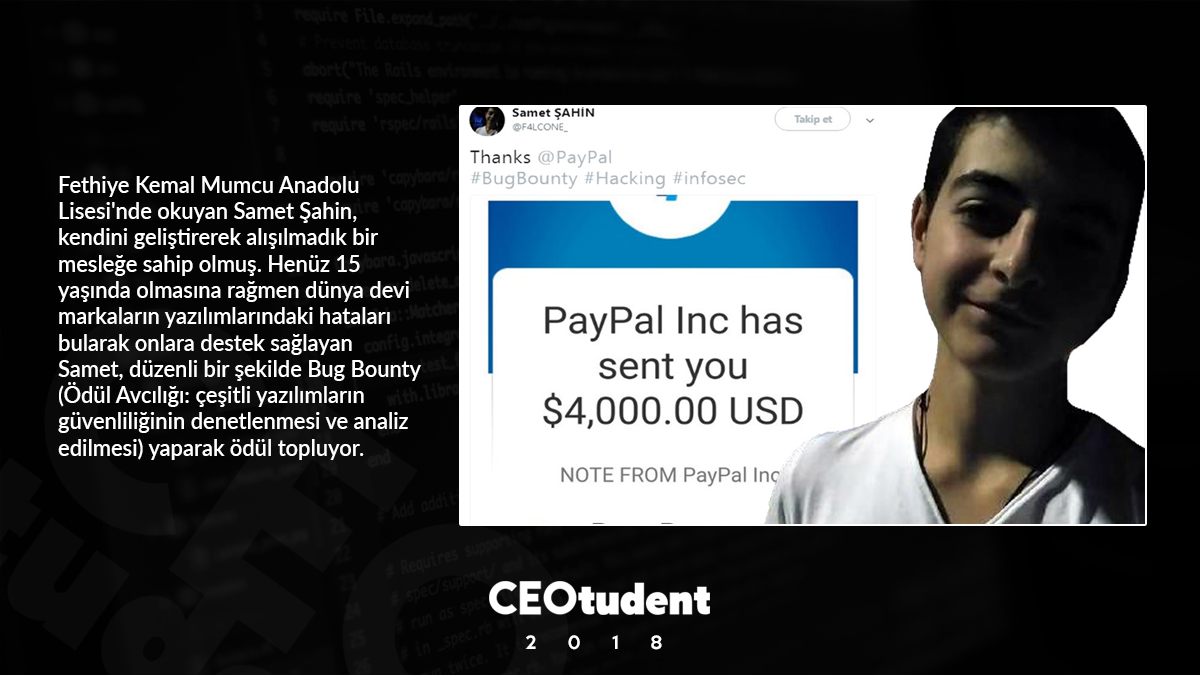The width and height of the screenshot is (1200, 675).
Task: Click 'NOTE FROM PayPal Inc' text
Action: pos(669,475)
